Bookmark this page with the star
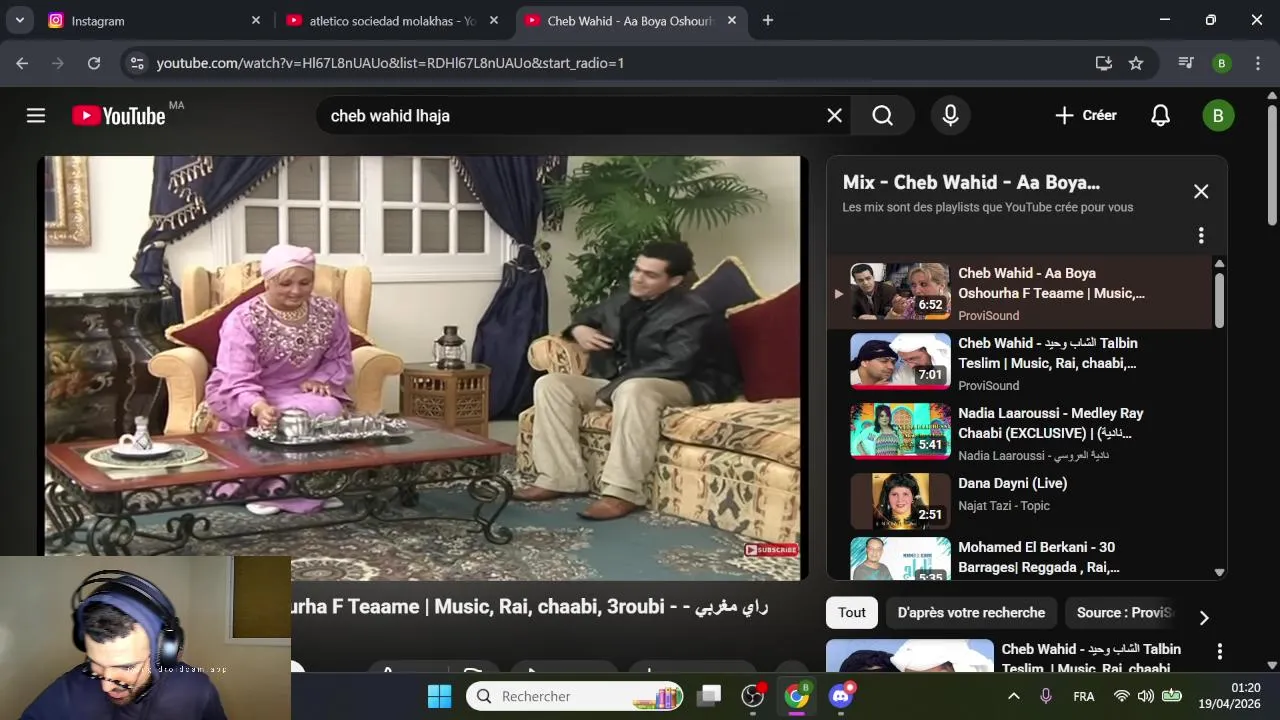The width and height of the screenshot is (1280, 720). pos(1136,63)
